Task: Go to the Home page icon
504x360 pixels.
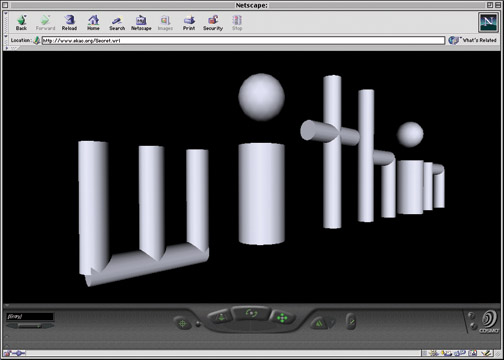Action: (x=93, y=23)
